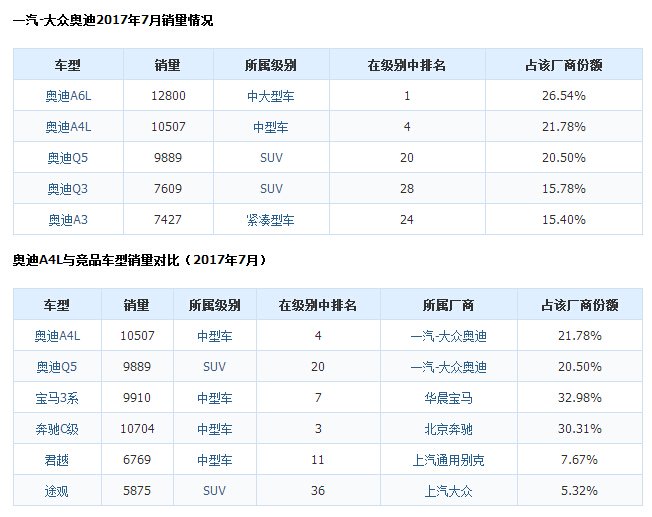Select the sales value 6769
This screenshot has width=652, height=517.
(x=137, y=460)
